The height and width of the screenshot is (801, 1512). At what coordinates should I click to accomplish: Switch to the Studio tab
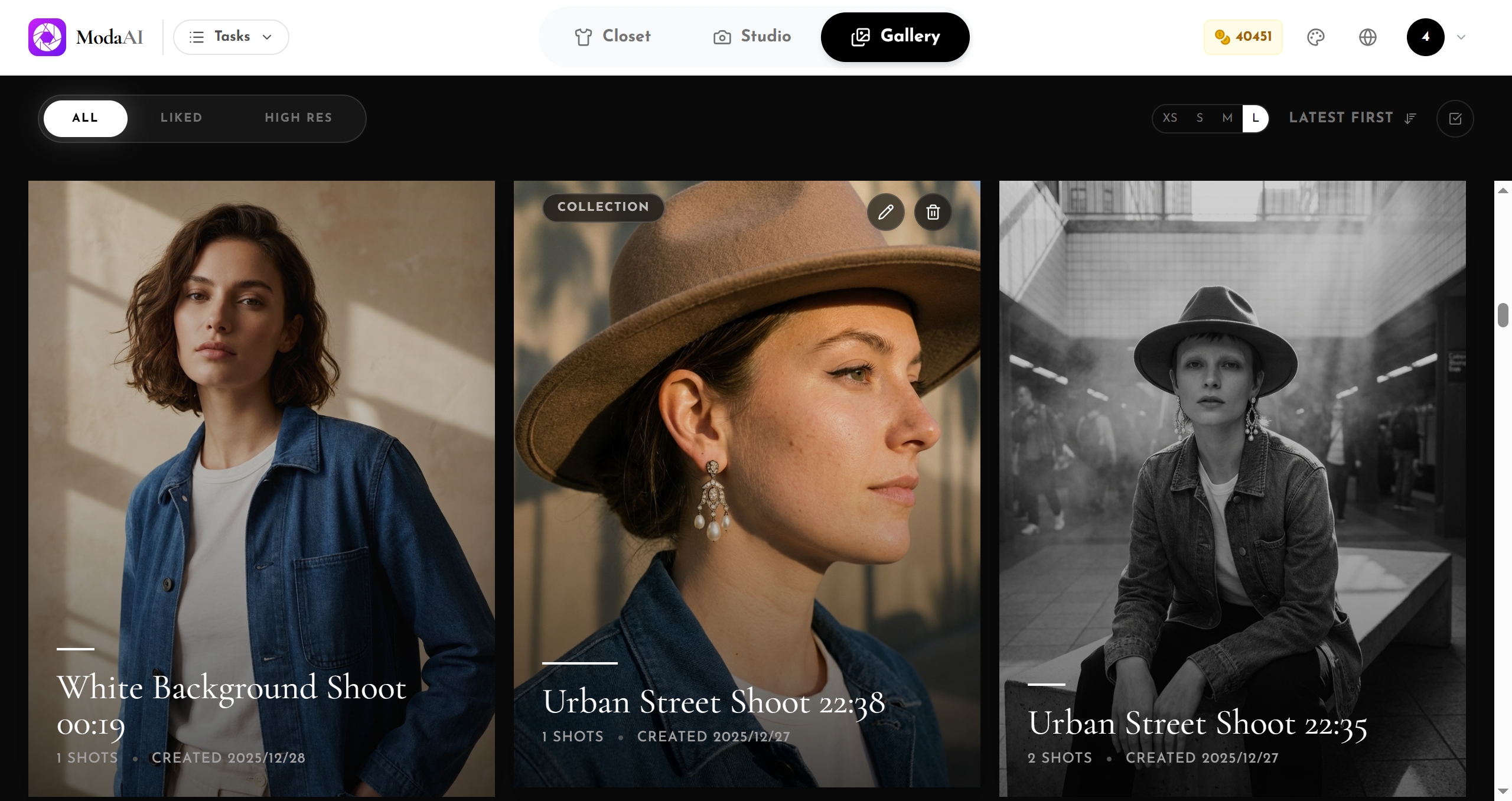pyautogui.click(x=752, y=37)
